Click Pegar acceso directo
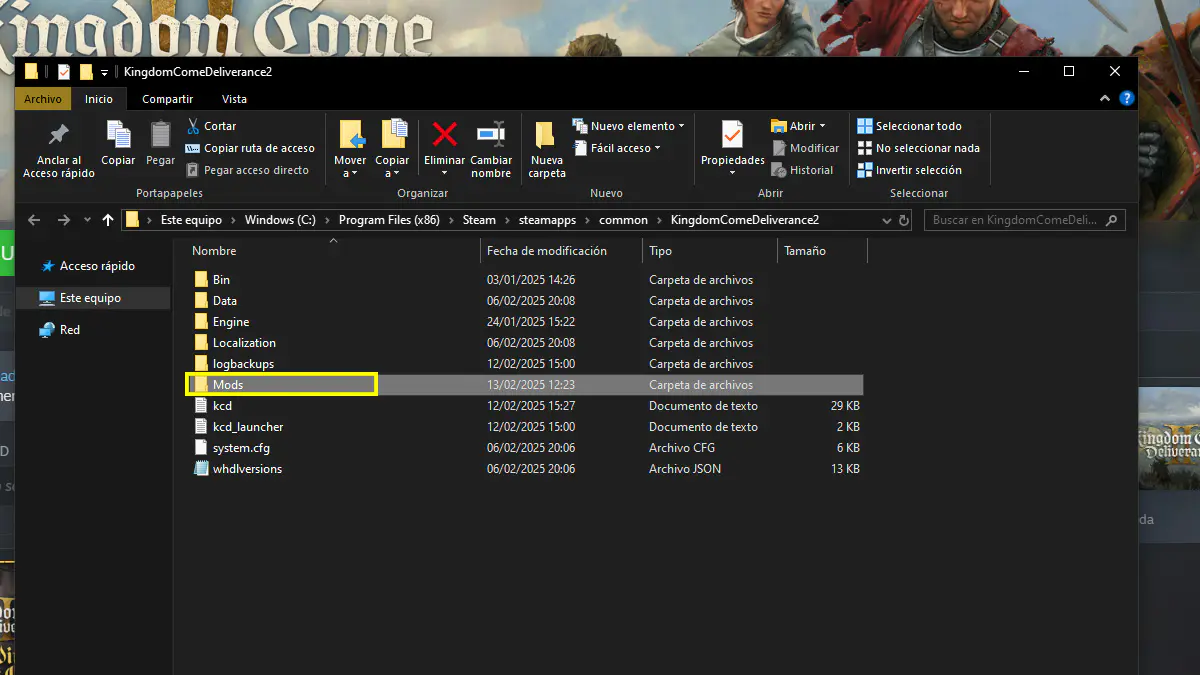Screen dimensions: 1200x675 [247, 170]
